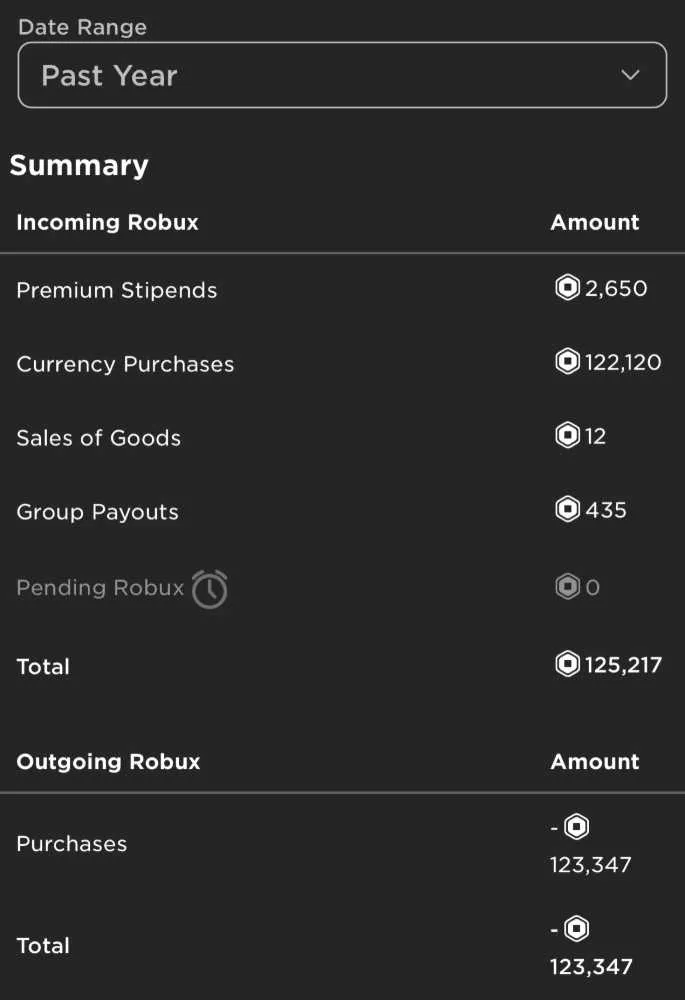Screen dimensions: 685x1000
Task: Select the Sales of Goods row
Action: 342,438
